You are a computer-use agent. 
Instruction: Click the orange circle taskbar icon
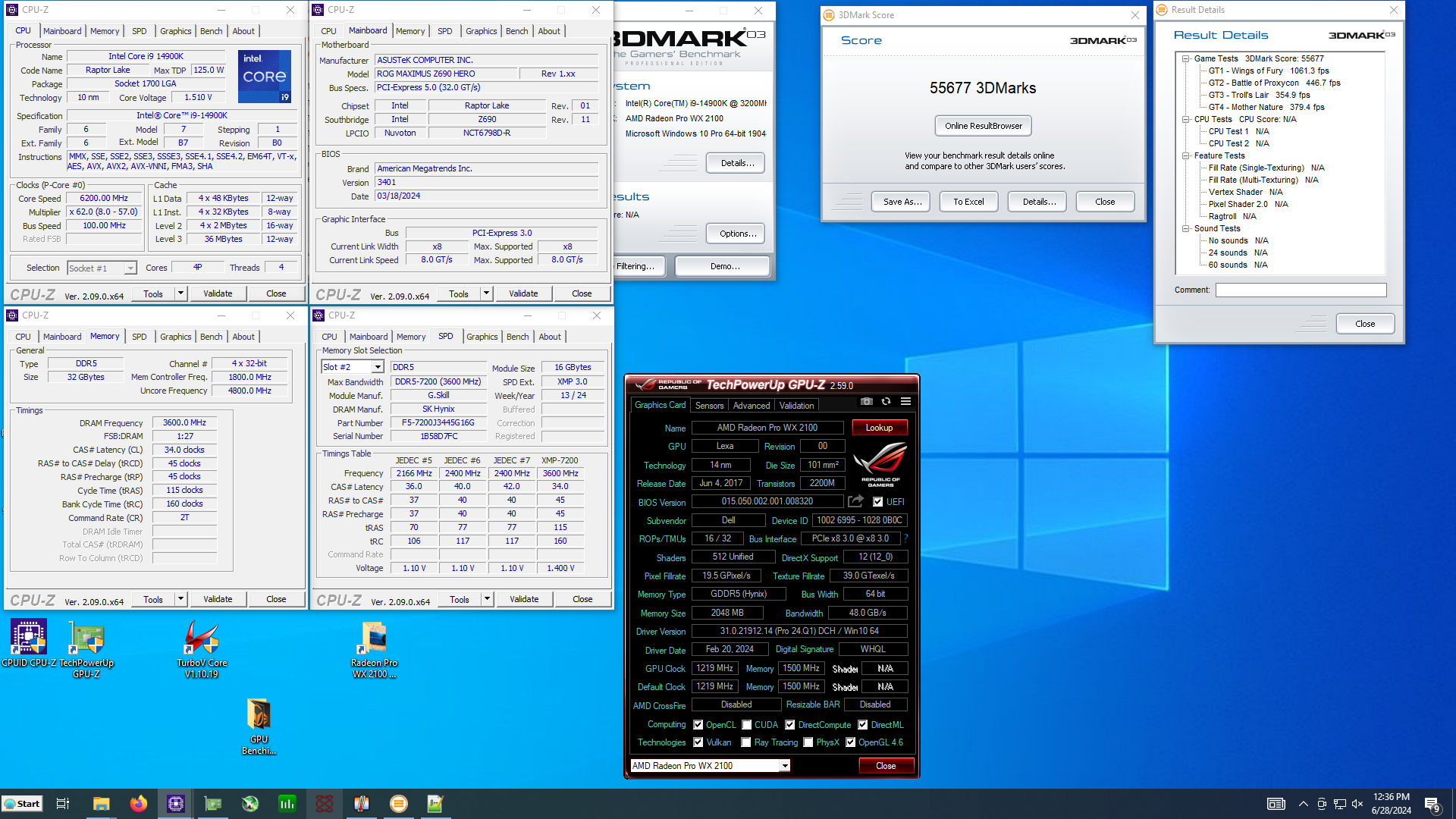point(398,804)
